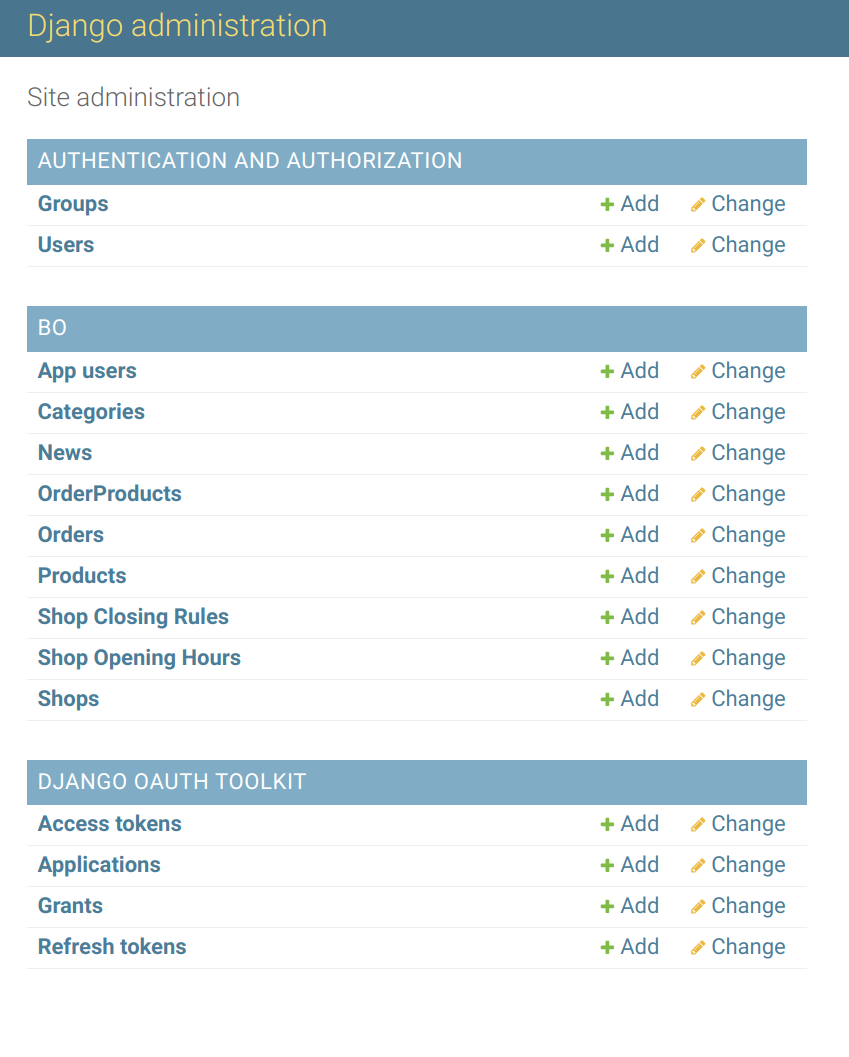Select the Add link for Applications
Screen dimensions: 849x1057
point(629,865)
